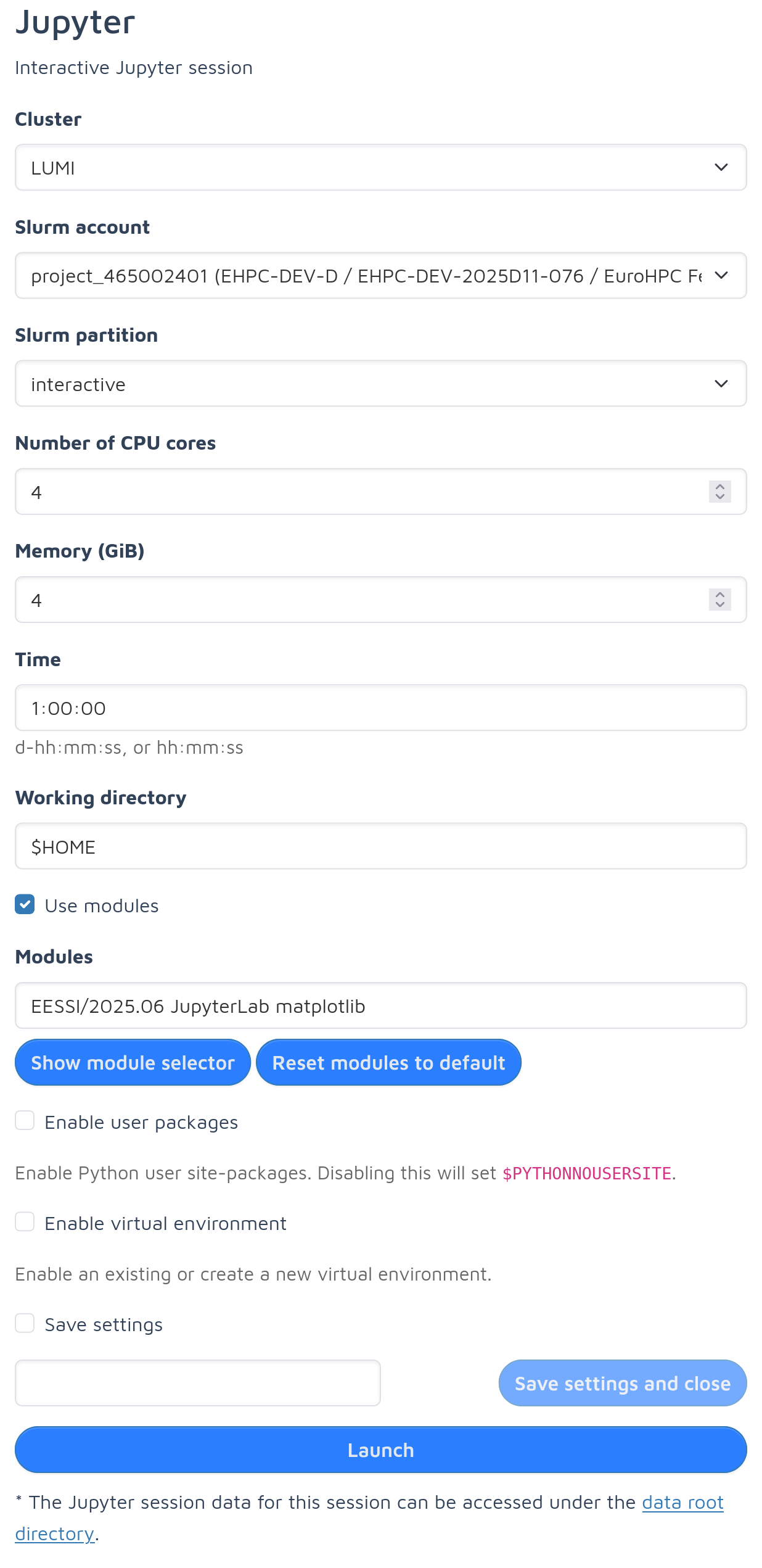Viewport: 762px width, 1568px height.
Task: Click Save settings and close
Action: (622, 1383)
